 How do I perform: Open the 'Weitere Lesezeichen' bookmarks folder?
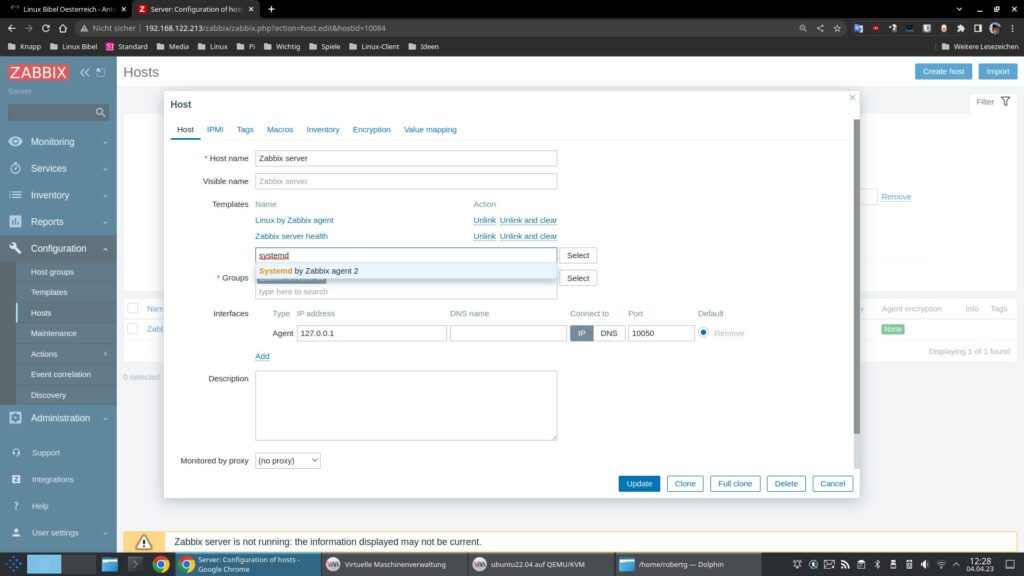point(980,46)
